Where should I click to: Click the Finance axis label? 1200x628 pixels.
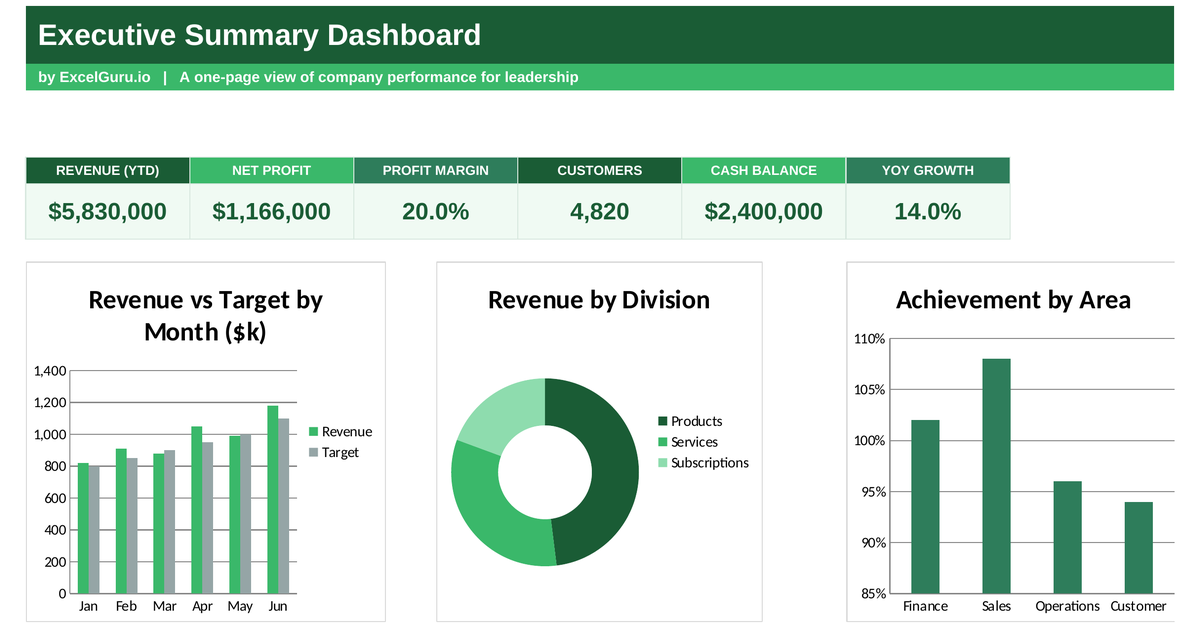925,607
